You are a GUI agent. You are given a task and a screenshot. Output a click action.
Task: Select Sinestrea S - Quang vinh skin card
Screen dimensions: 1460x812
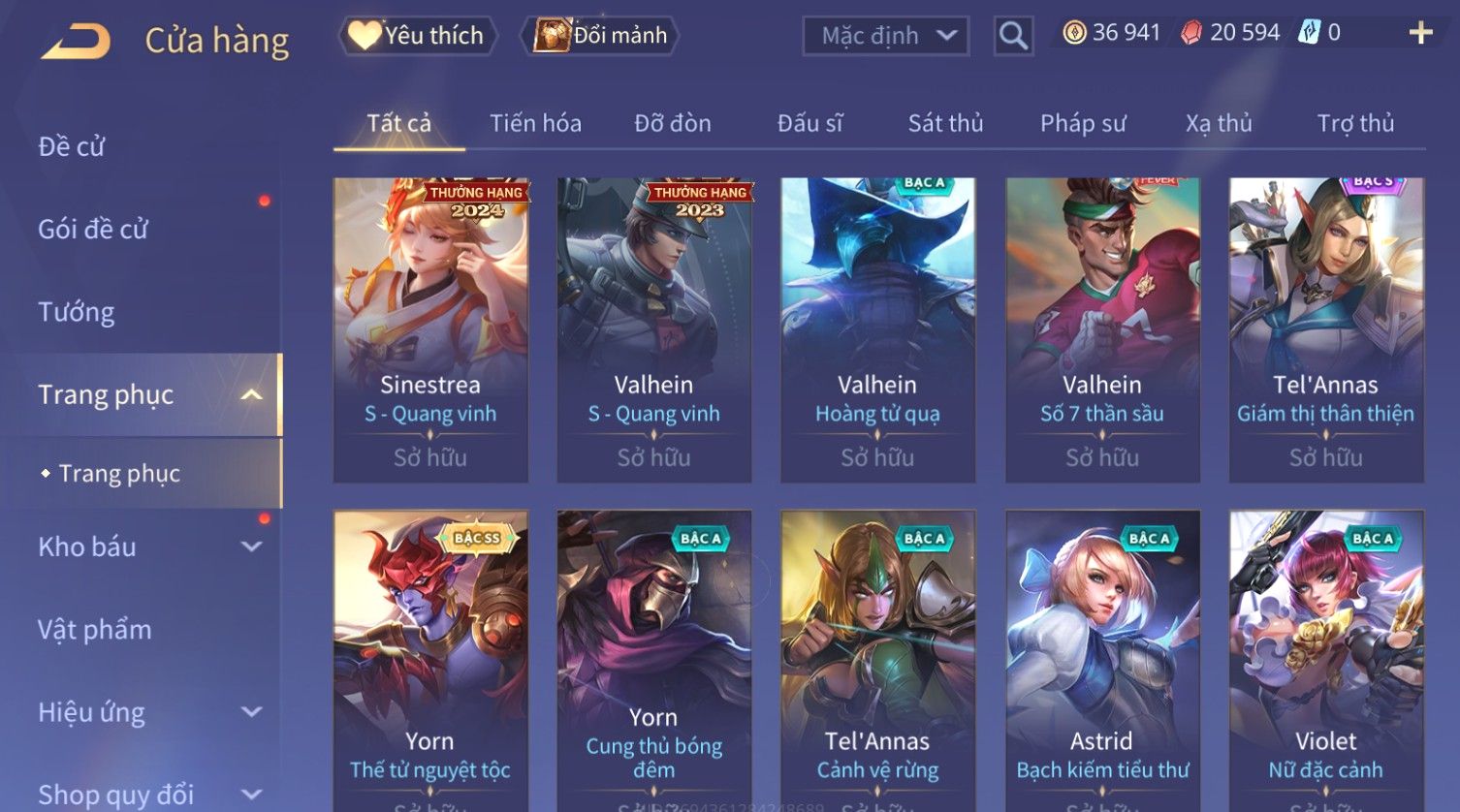(430, 329)
